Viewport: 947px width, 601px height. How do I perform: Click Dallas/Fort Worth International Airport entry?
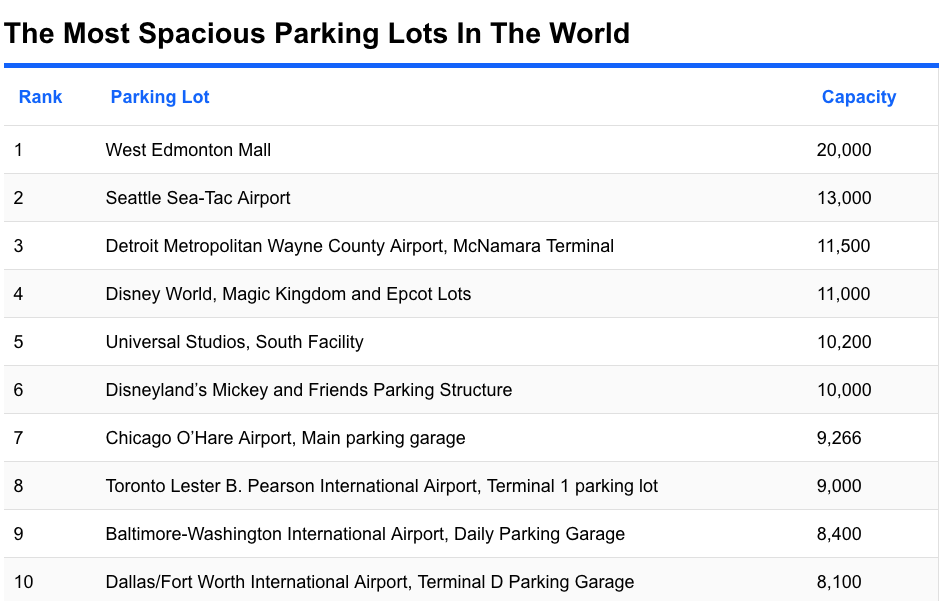[369, 582]
